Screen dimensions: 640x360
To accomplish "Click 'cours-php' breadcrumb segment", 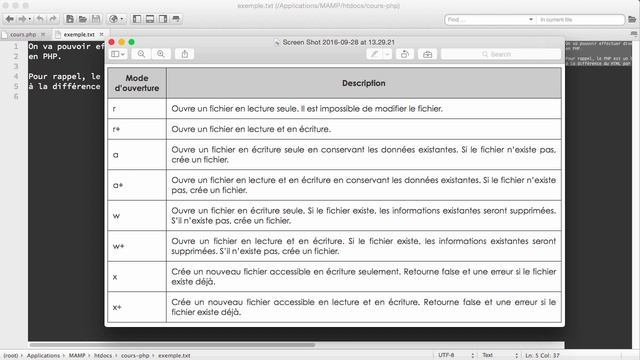I will 135,356.
